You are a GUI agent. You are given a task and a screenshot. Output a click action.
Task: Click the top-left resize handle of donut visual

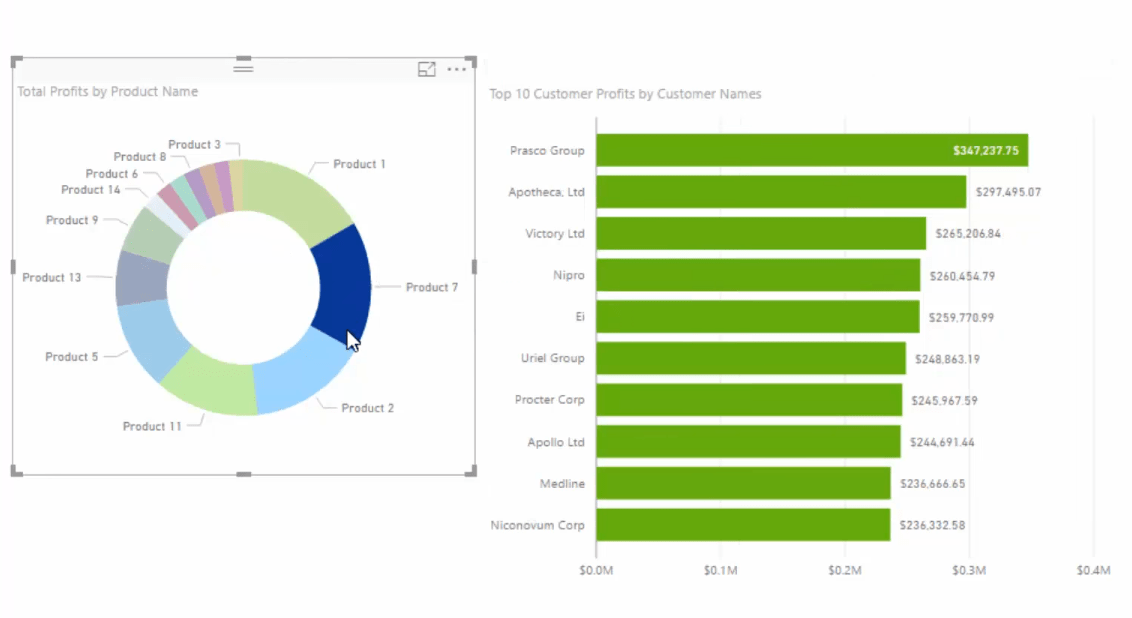pos(17,61)
